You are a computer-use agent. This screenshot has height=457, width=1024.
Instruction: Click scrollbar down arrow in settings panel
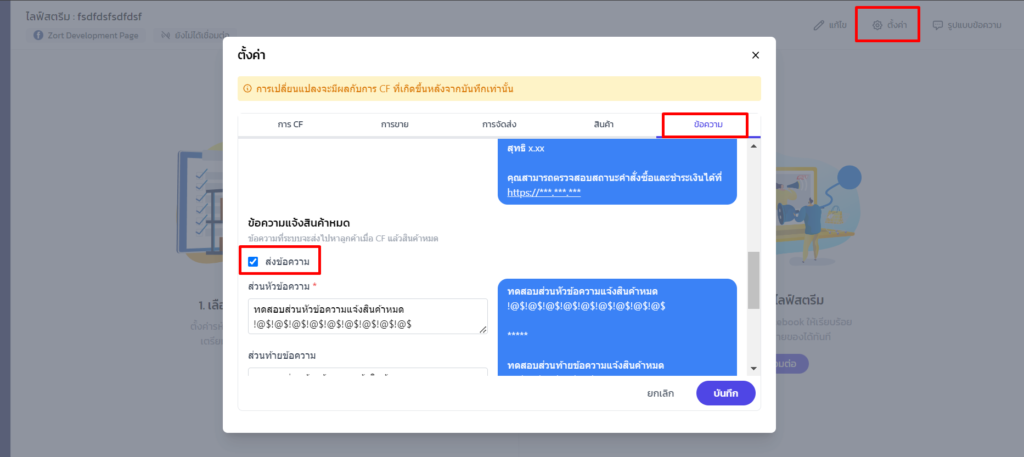754,372
